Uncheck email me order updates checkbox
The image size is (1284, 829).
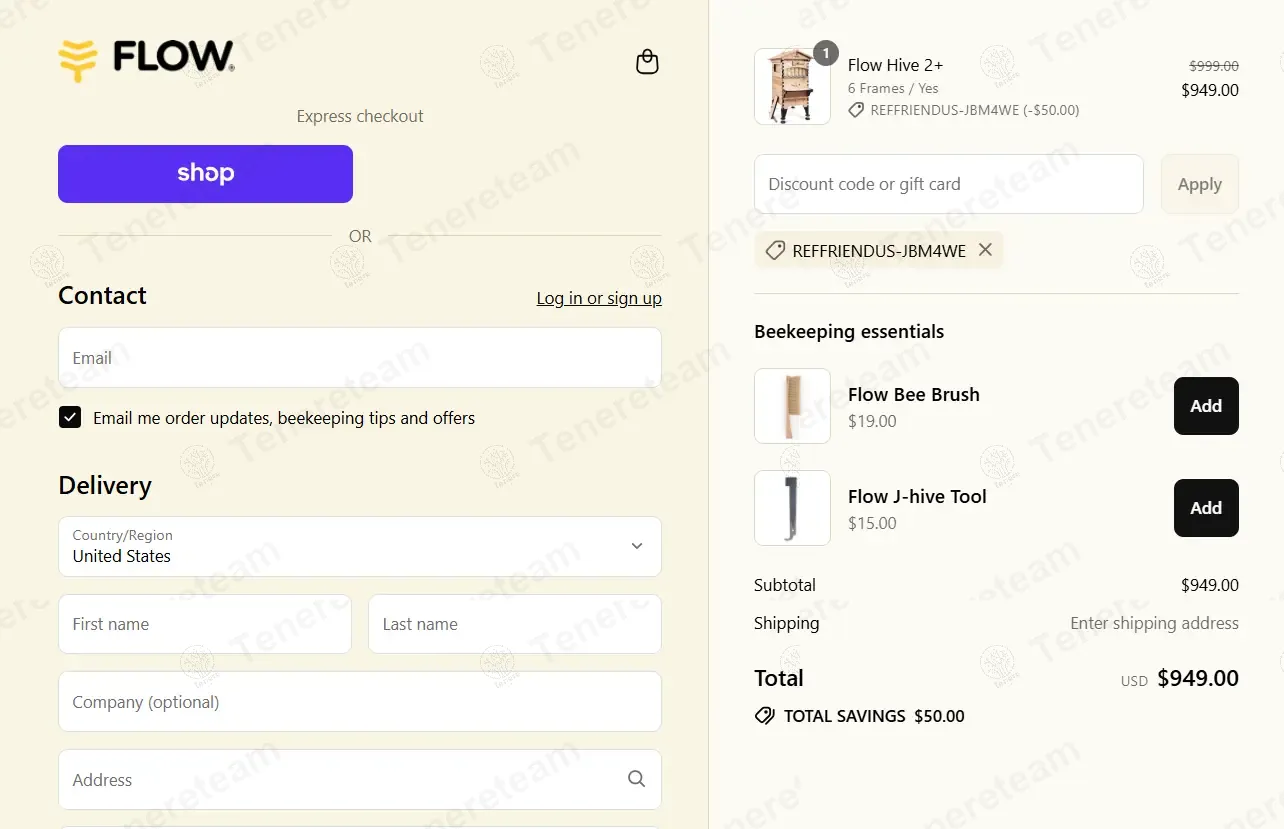coord(70,418)
